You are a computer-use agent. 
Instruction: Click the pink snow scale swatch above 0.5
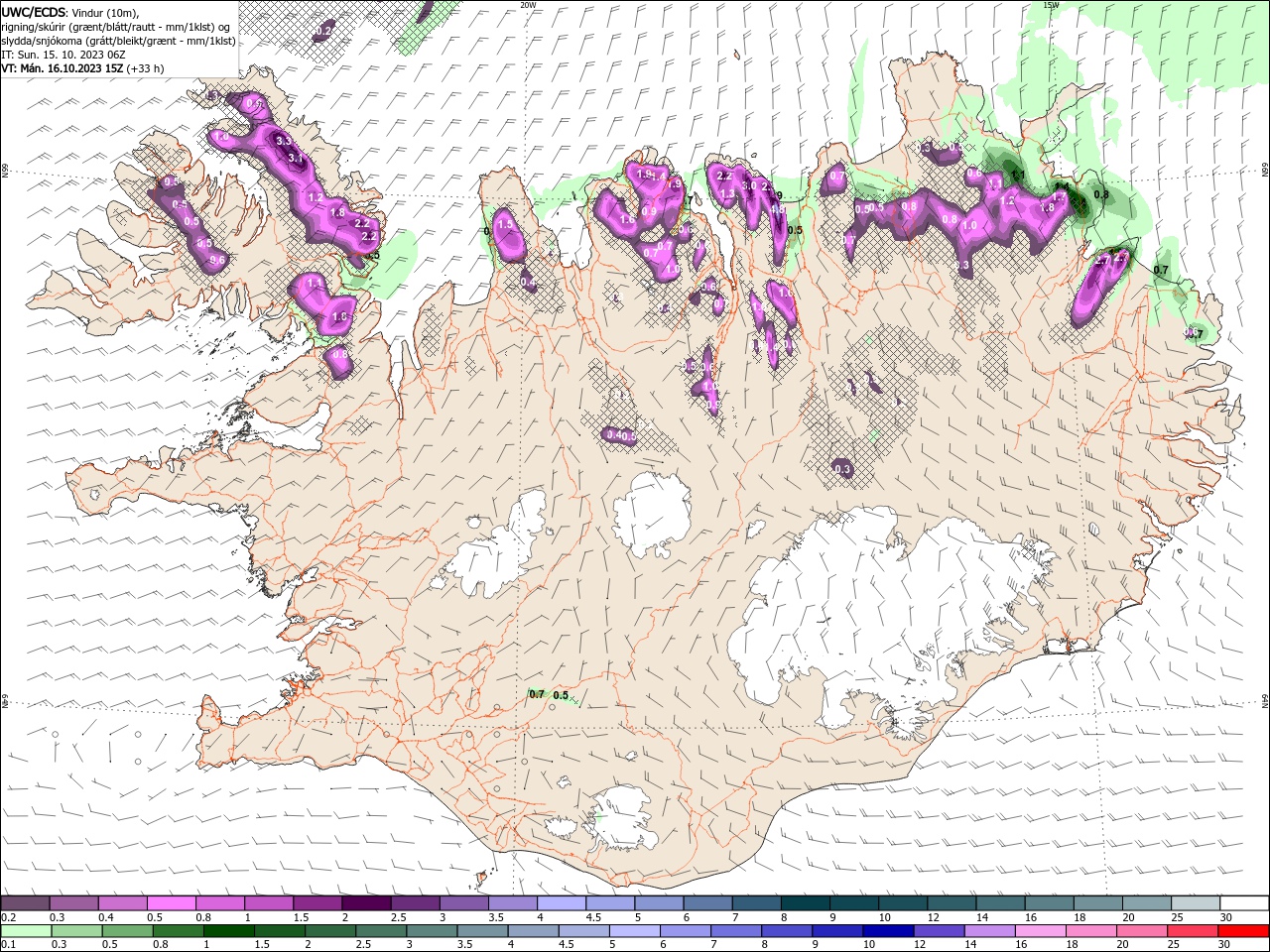(172, 903)
